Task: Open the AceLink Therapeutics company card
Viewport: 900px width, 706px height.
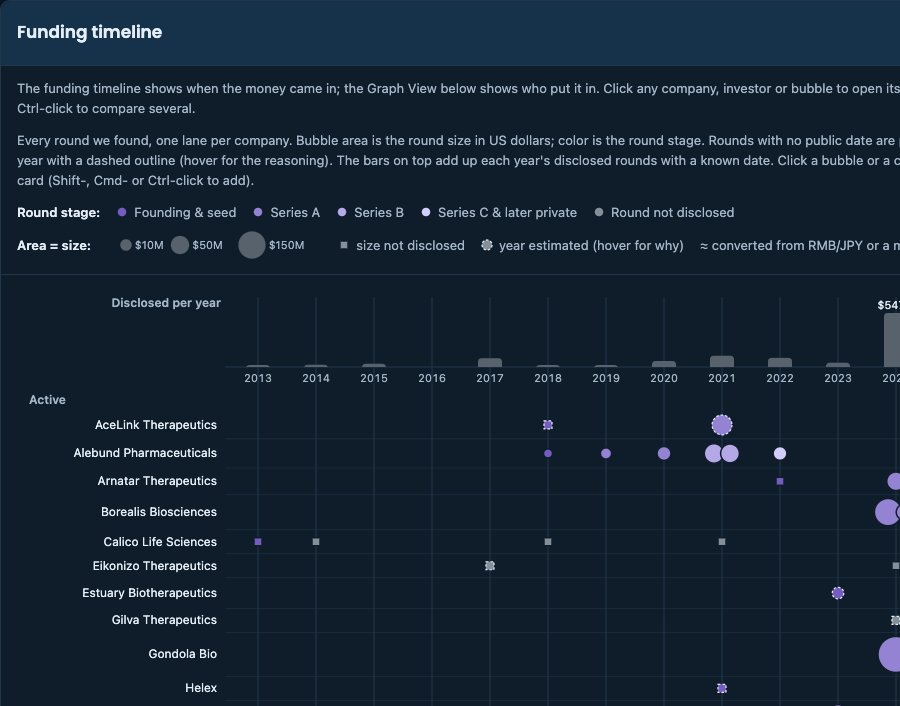Action: click(156, 425)
